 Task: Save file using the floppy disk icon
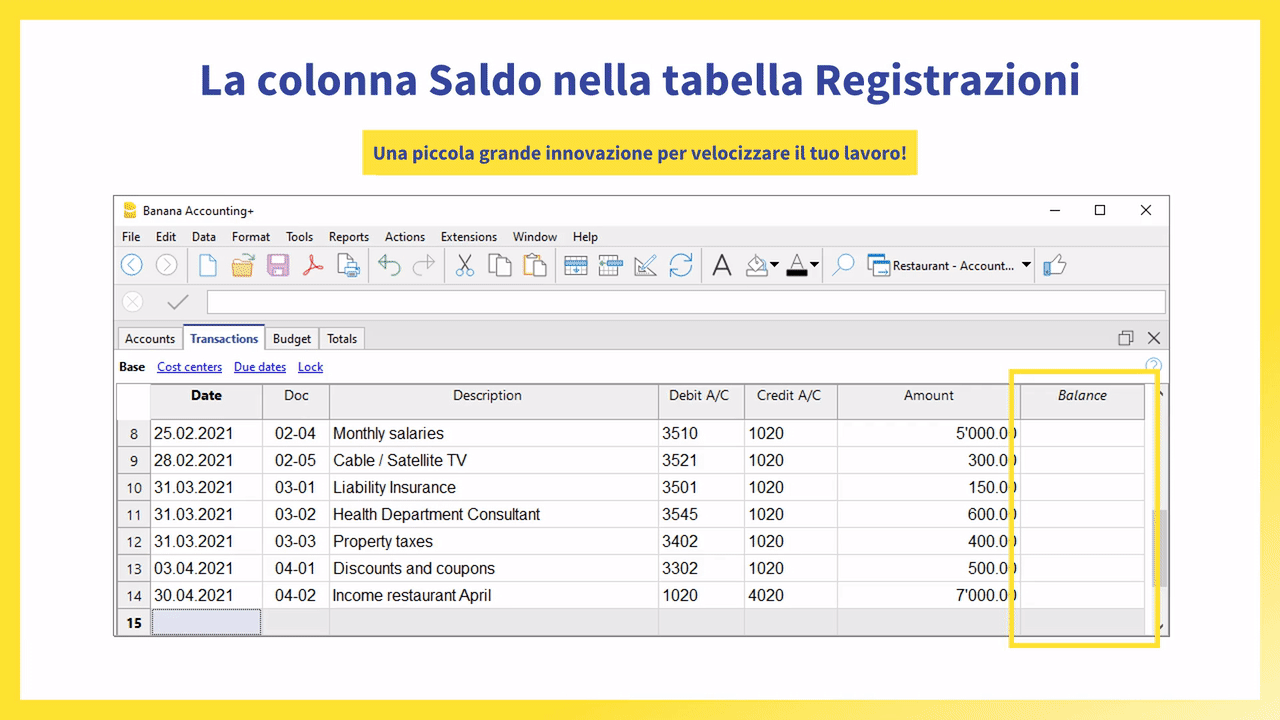click(x=278, y=265)
